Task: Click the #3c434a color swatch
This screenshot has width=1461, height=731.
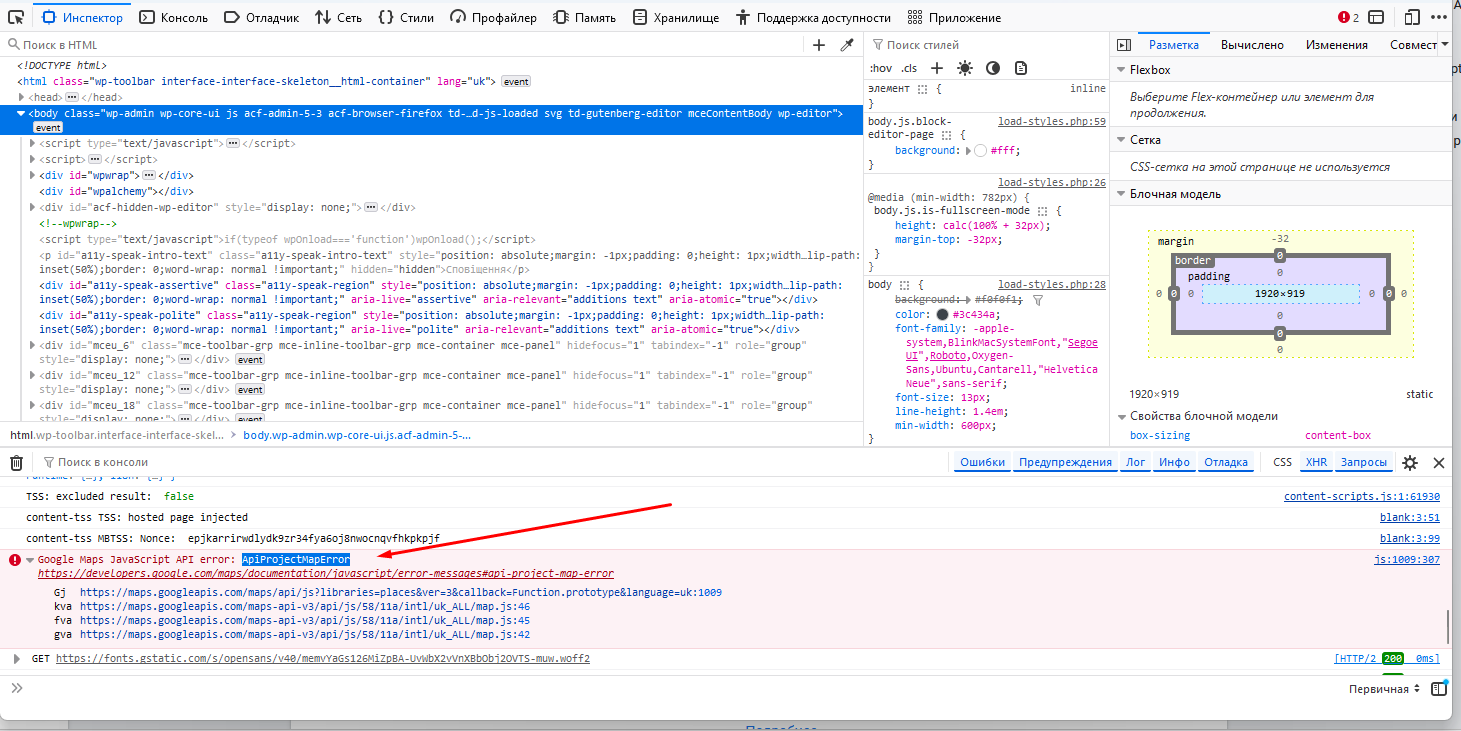Action: tap(942, 315)
